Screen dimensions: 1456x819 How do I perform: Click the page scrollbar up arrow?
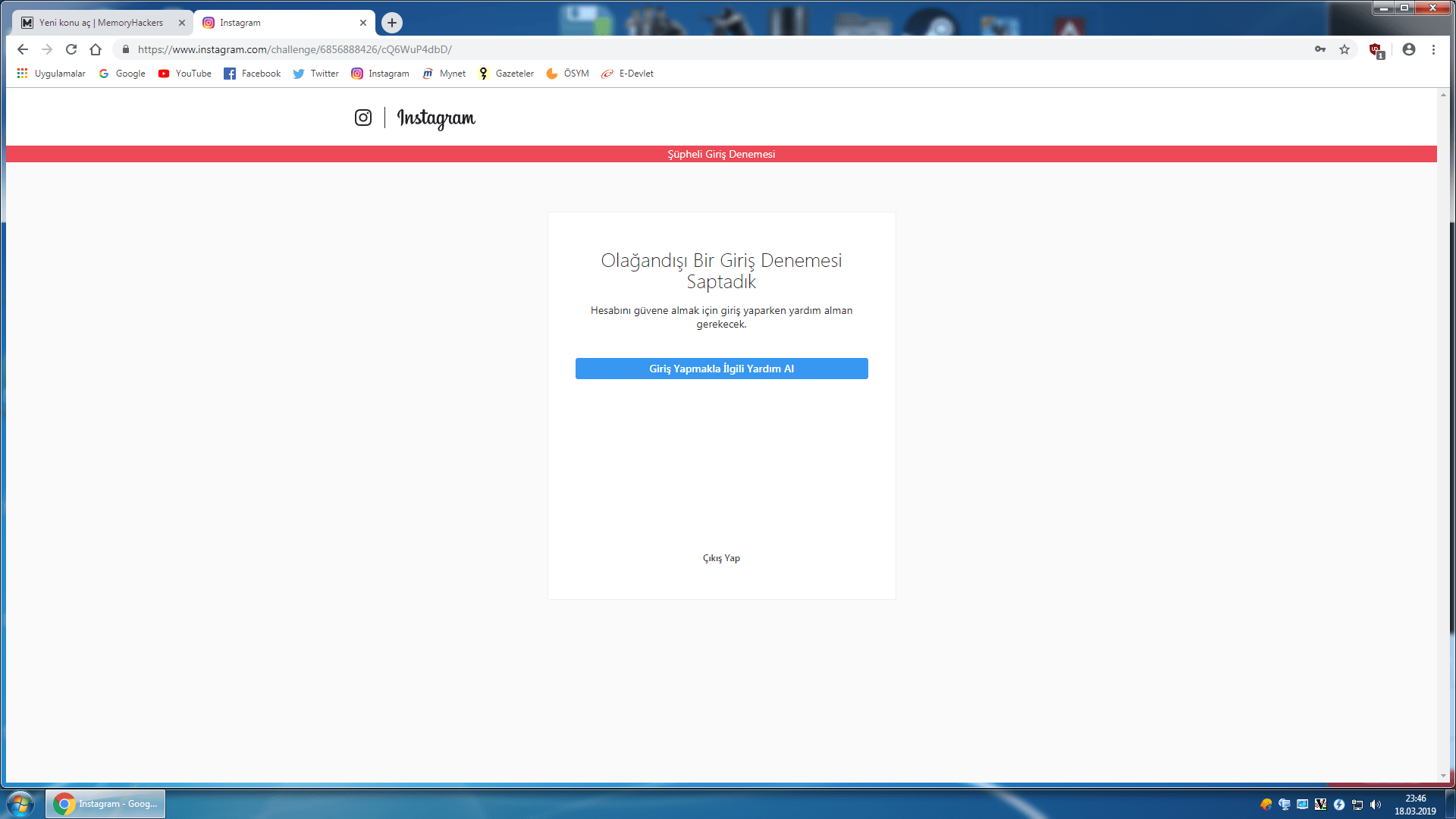point(1443,95)
